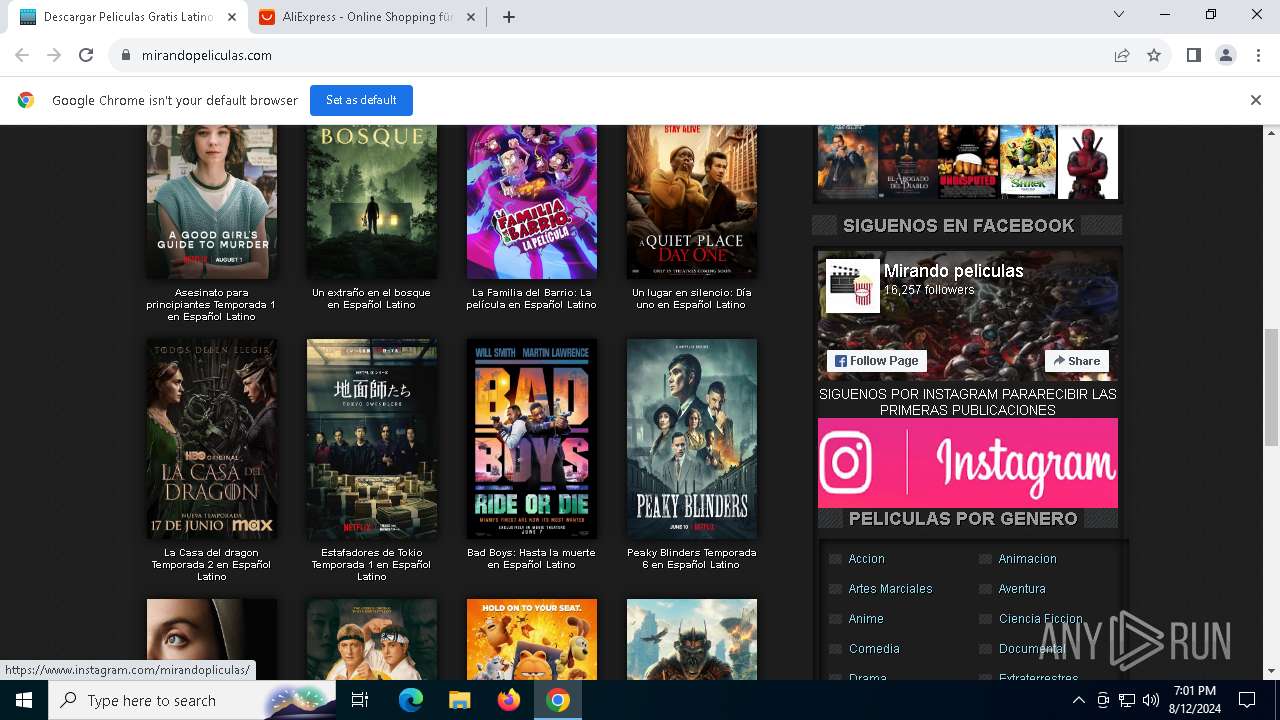
Task: Select the Anime genre
Action: (866, 619)
